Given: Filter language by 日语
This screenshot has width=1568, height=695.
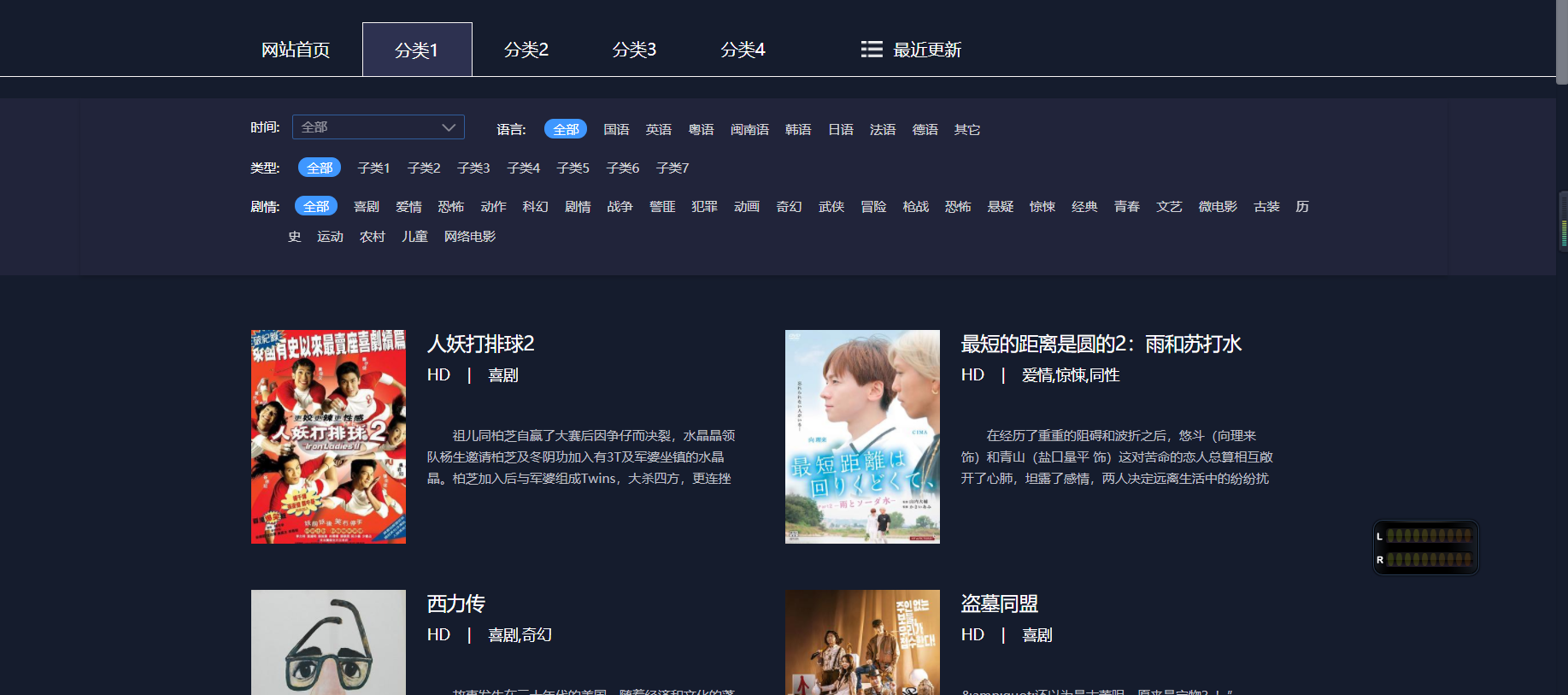Looking at the screenshot, I should point(841,129).
